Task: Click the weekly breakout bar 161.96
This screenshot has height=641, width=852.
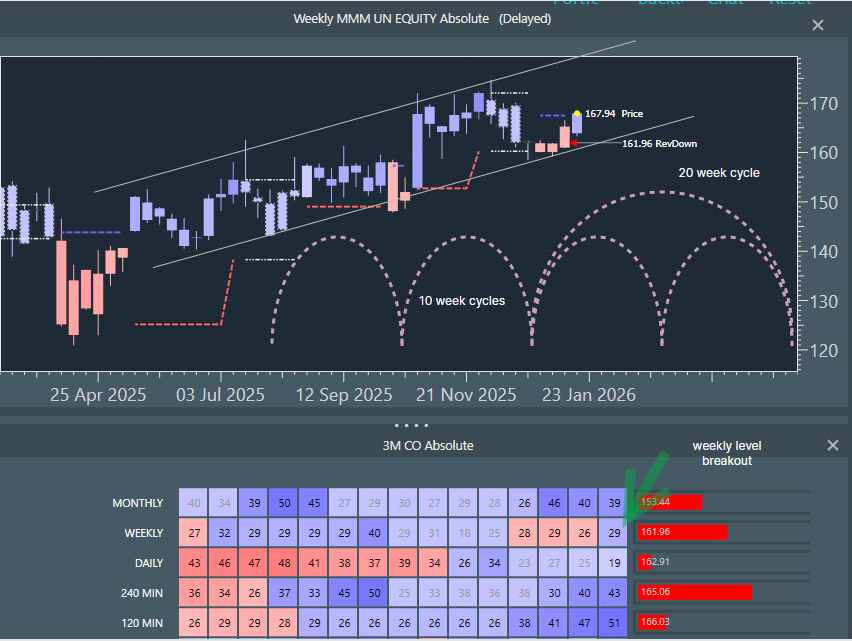Action: (x=682, y=532)
